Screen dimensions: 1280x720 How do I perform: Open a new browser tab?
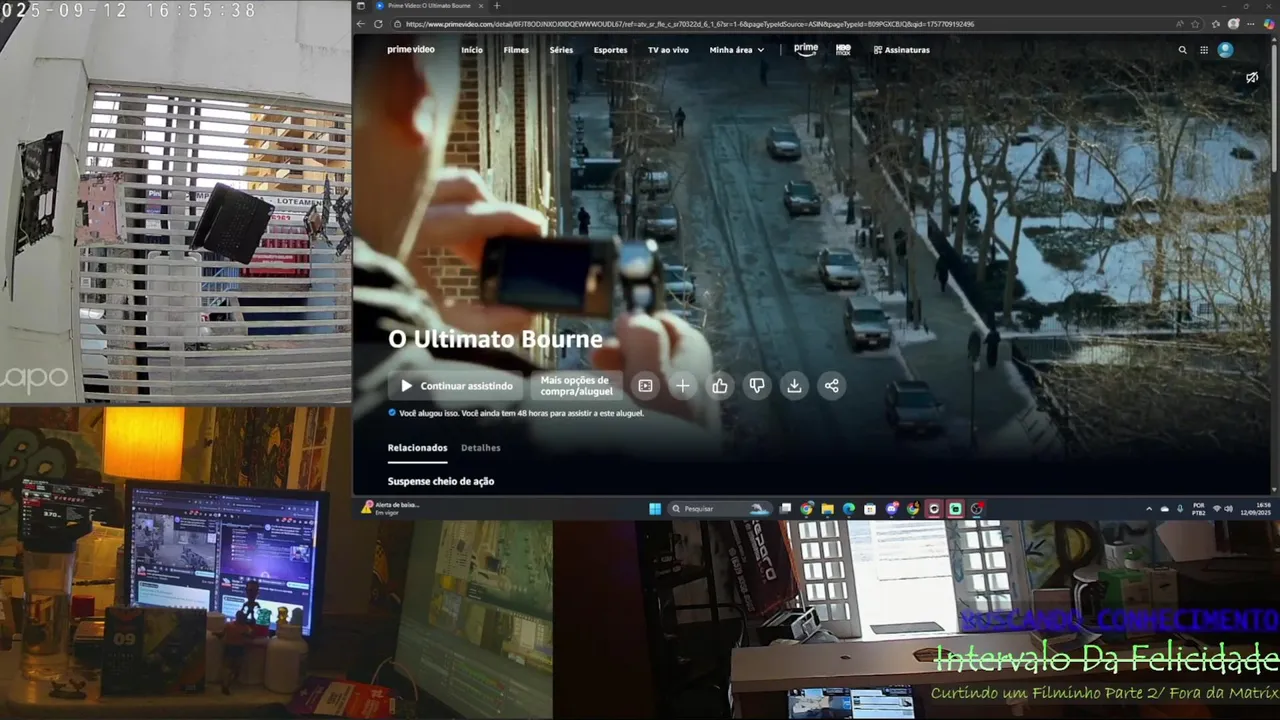click(x=497, y=6)
